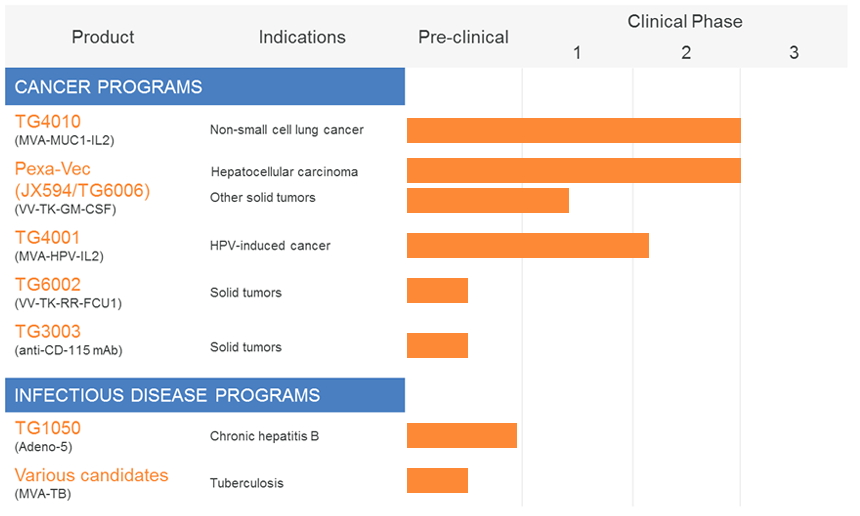Click the HPV-induced cancer progress bar
Image resolution: width=860 pixels, height=516 pixels.
(527, 245)
